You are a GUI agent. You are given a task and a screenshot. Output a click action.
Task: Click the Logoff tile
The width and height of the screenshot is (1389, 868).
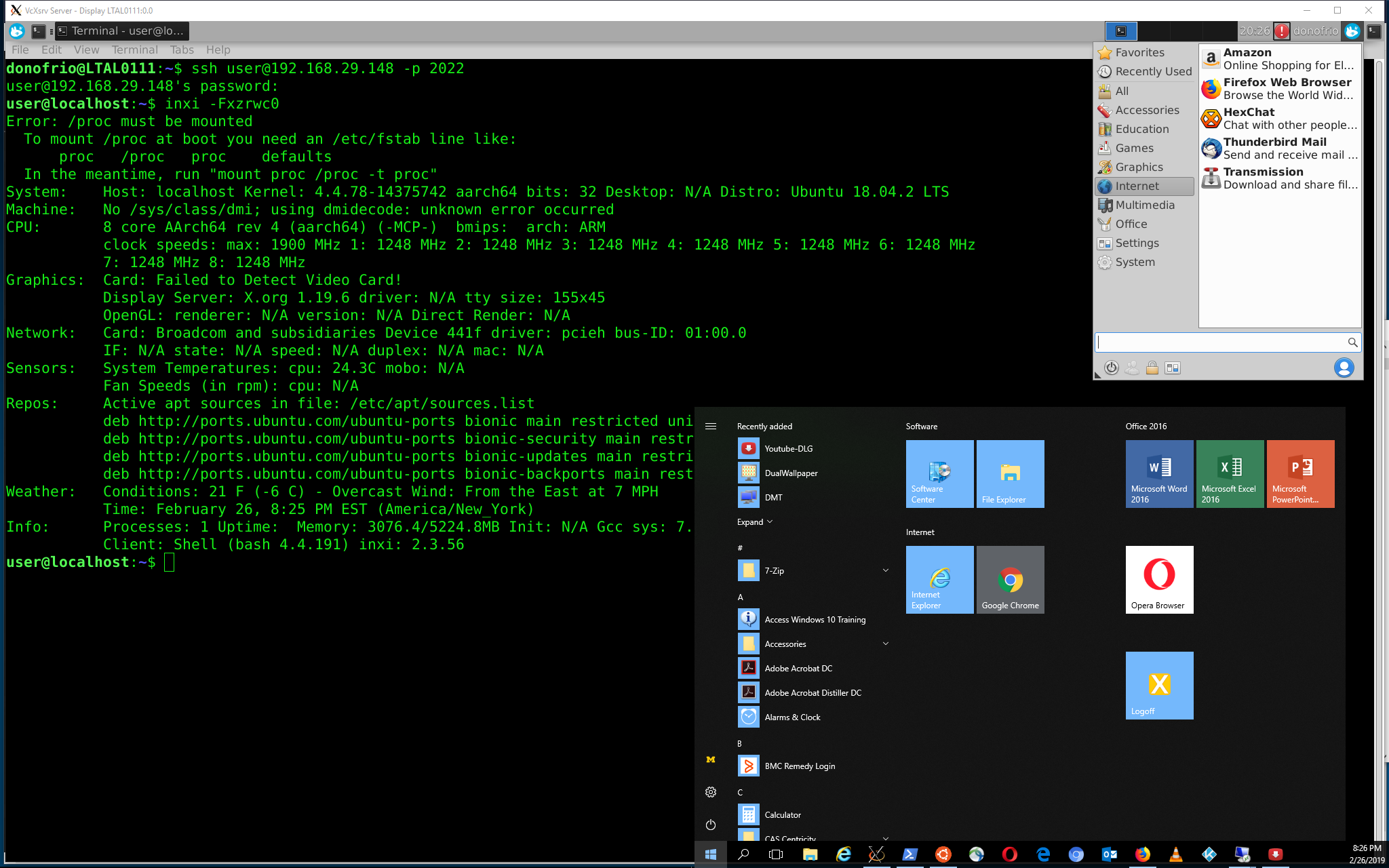coord(1159,686)
